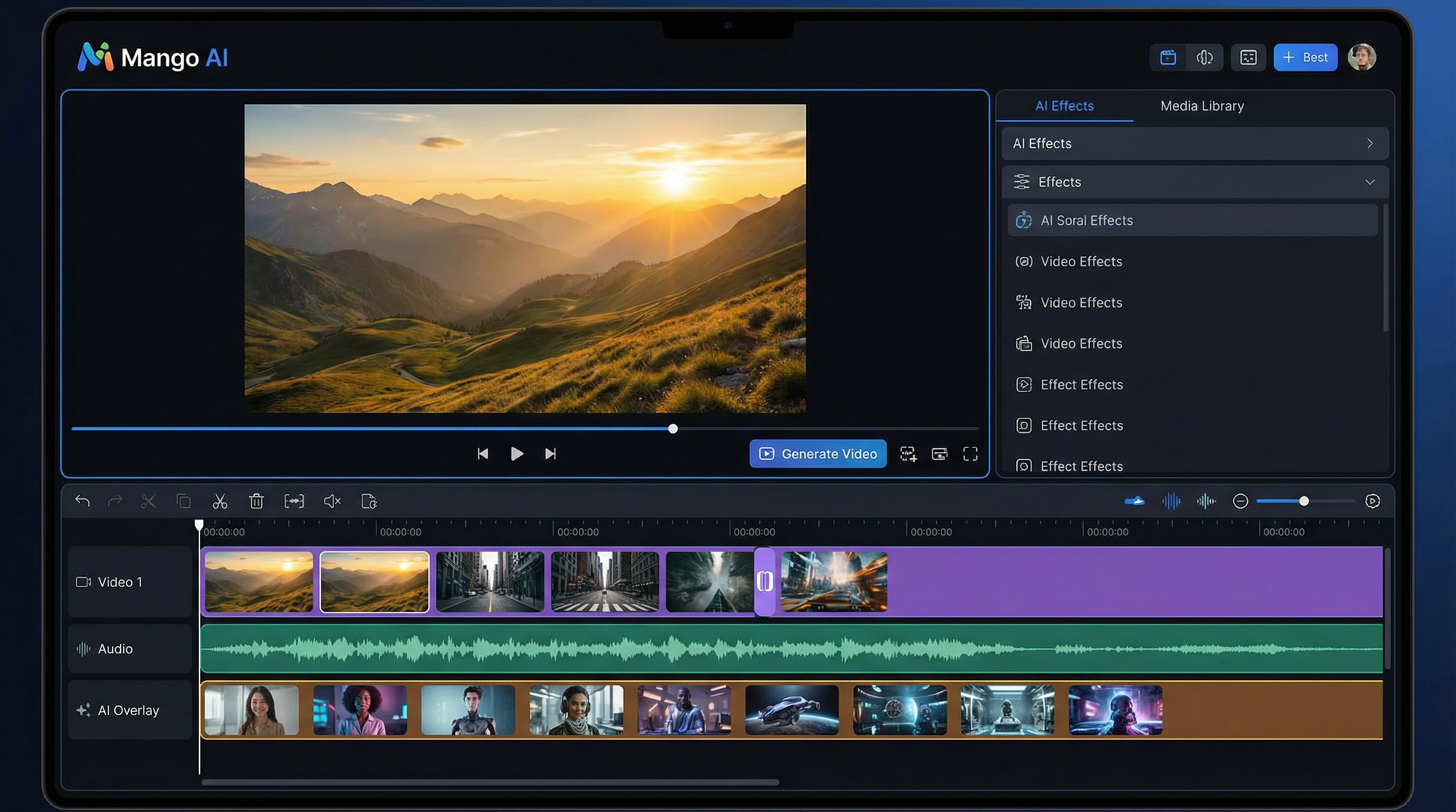Click the Generate Video button
Image resolution: width=1456 pixels, height=812 pixels.
coord(818,454)
